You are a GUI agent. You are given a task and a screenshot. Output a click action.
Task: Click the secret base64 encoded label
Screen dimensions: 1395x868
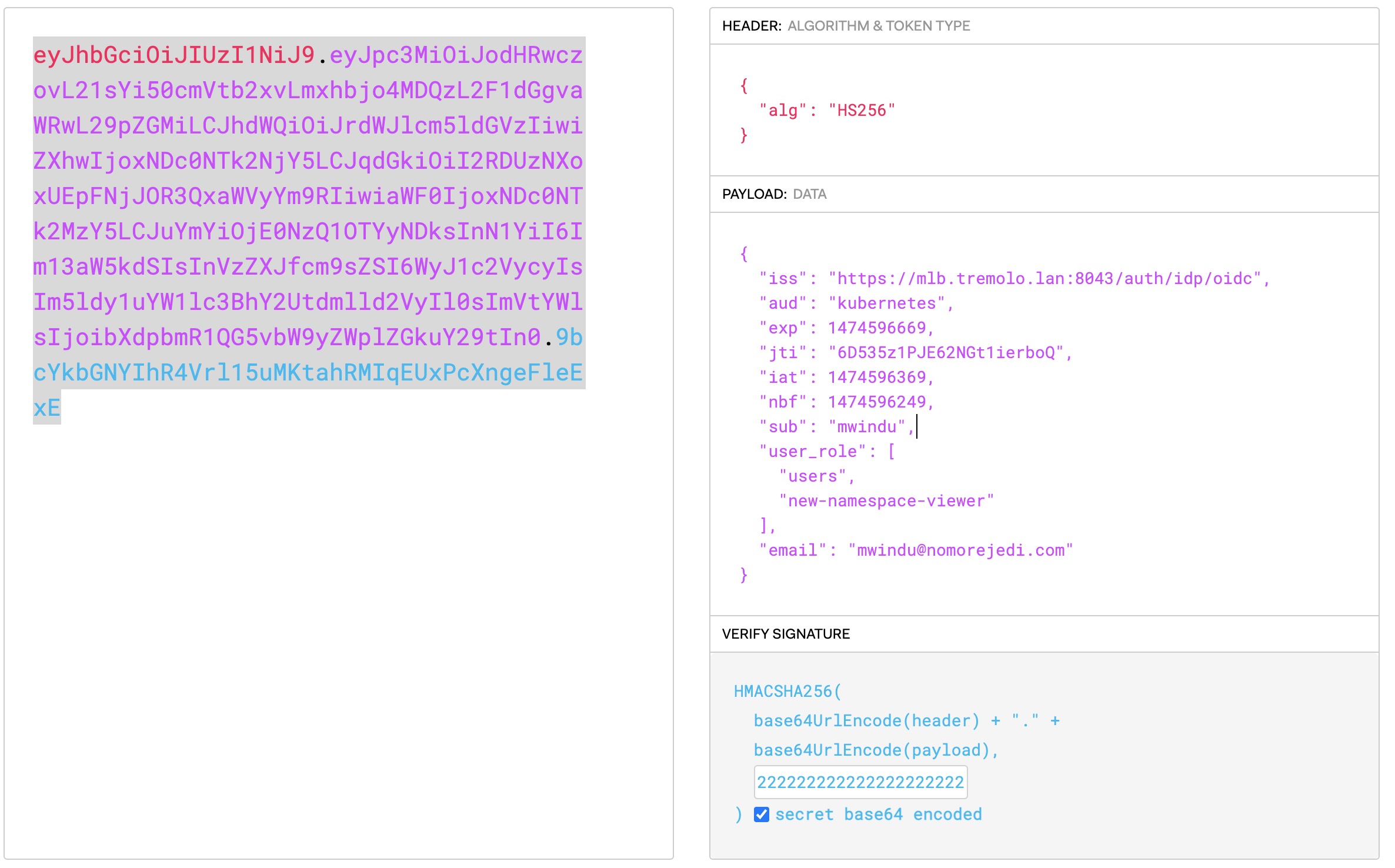(x=878, y=814)
